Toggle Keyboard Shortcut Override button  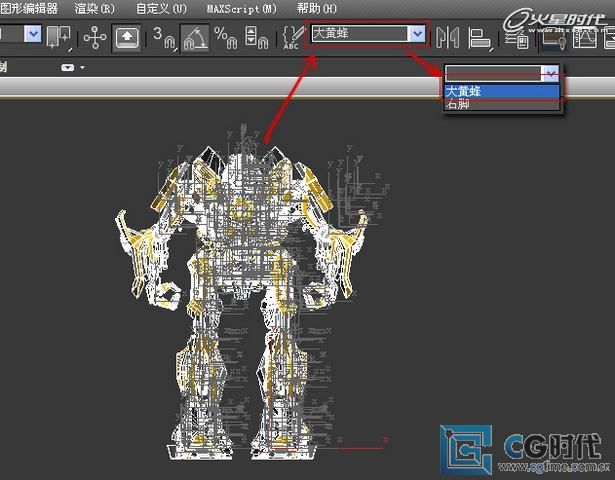click(126, 38)
